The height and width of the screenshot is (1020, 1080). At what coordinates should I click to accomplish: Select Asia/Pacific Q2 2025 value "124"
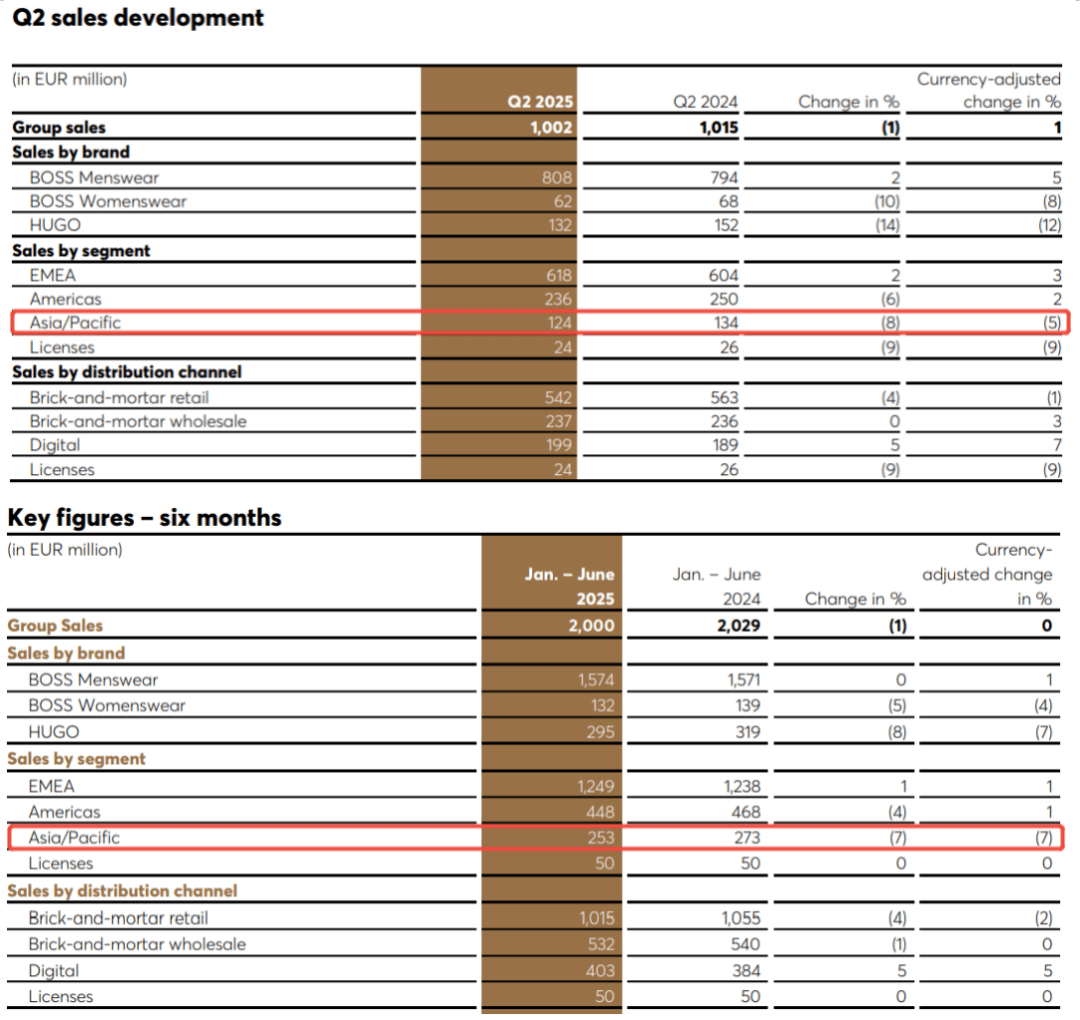point(560,322)
